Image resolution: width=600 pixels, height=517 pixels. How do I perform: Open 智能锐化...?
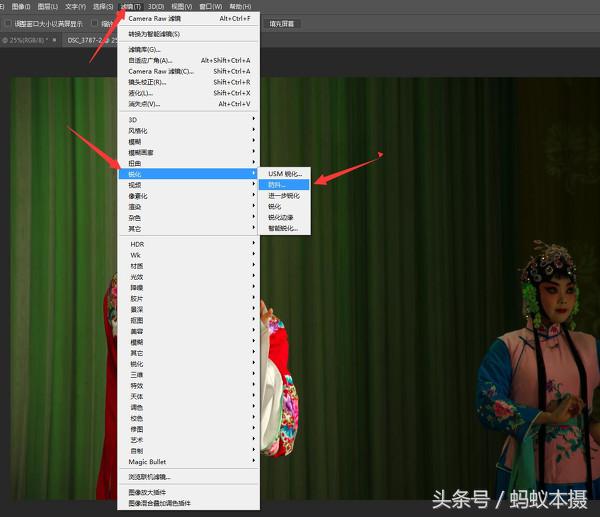click(285, 228)
